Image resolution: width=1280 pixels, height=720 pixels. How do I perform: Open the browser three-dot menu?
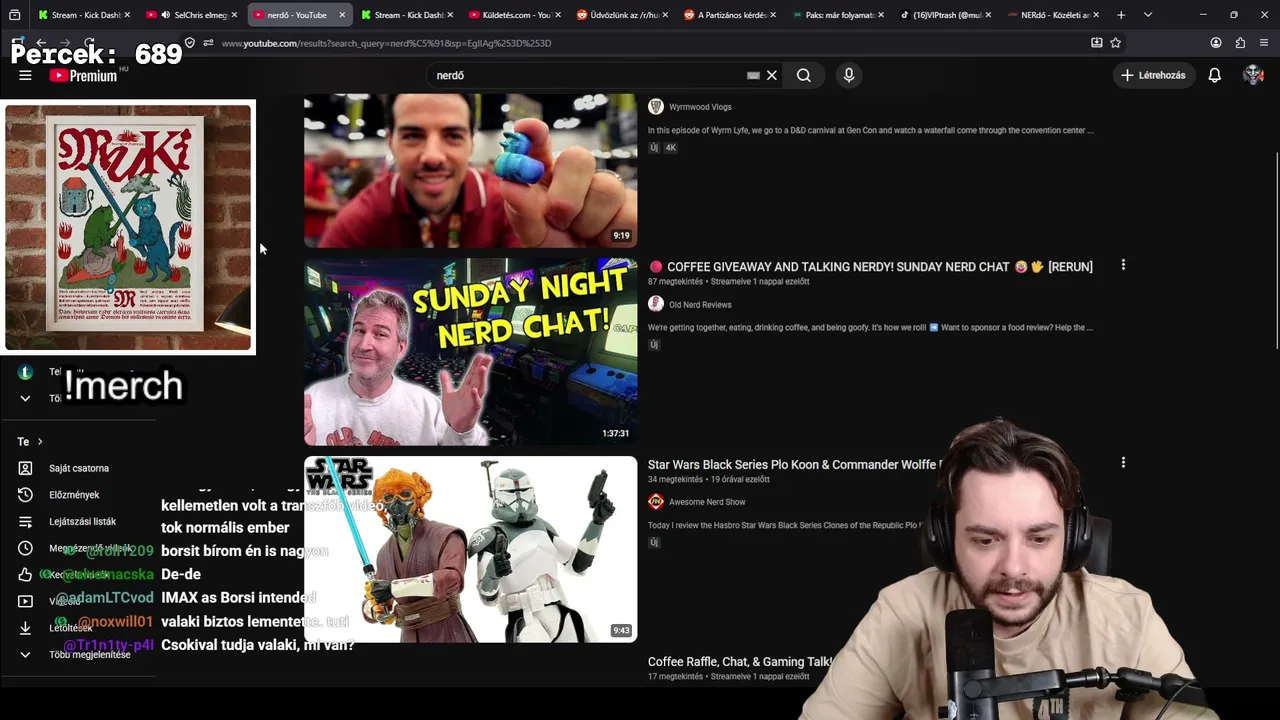(x=1264, y=43)
